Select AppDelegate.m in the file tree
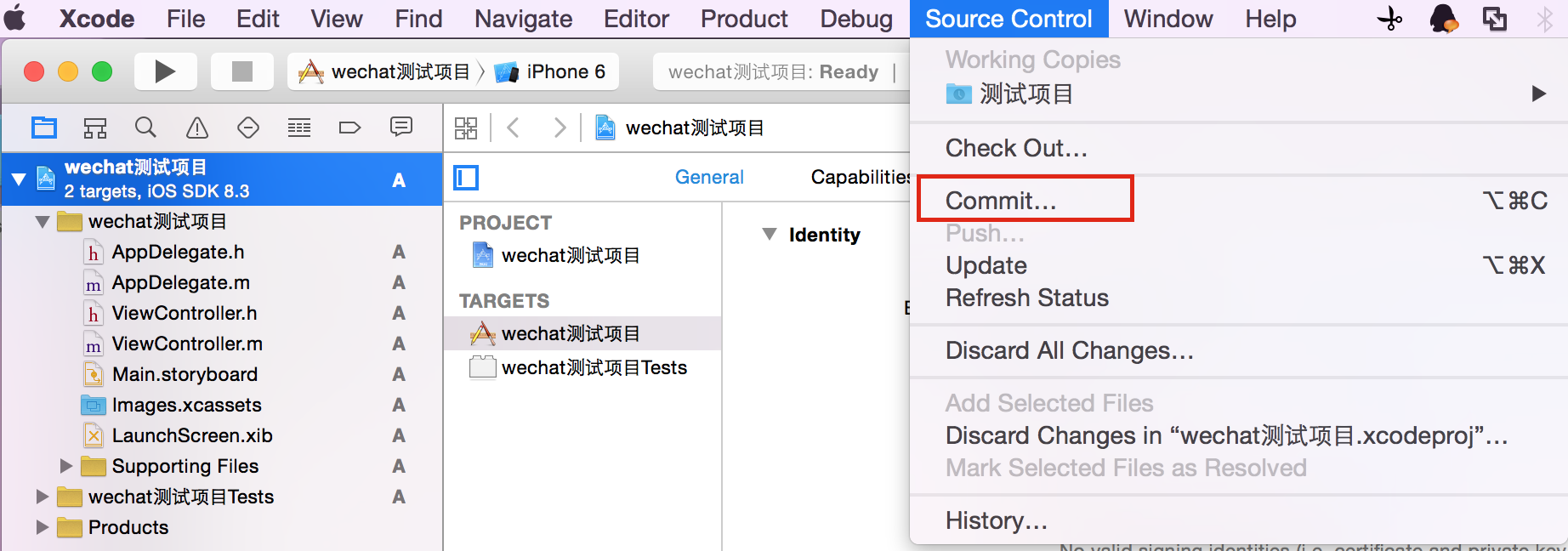The width and height of the screenshot is (1568, 551). 180,282
